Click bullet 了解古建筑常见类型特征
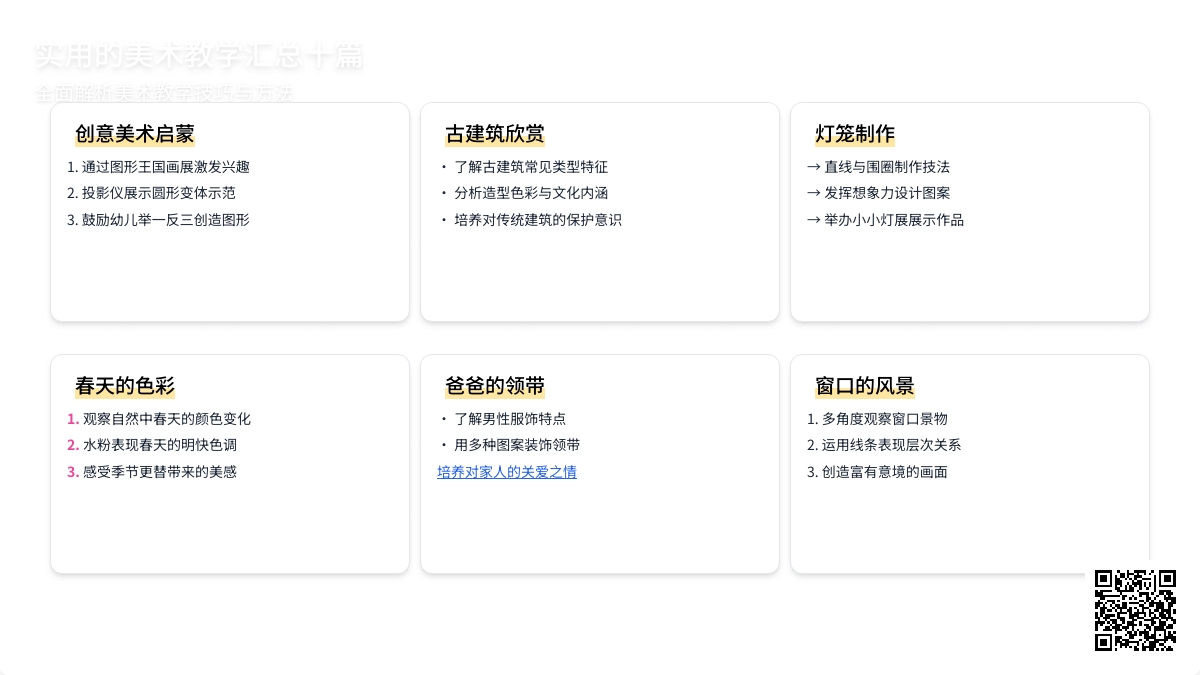1200x675 pixels. tap(530, 167)
